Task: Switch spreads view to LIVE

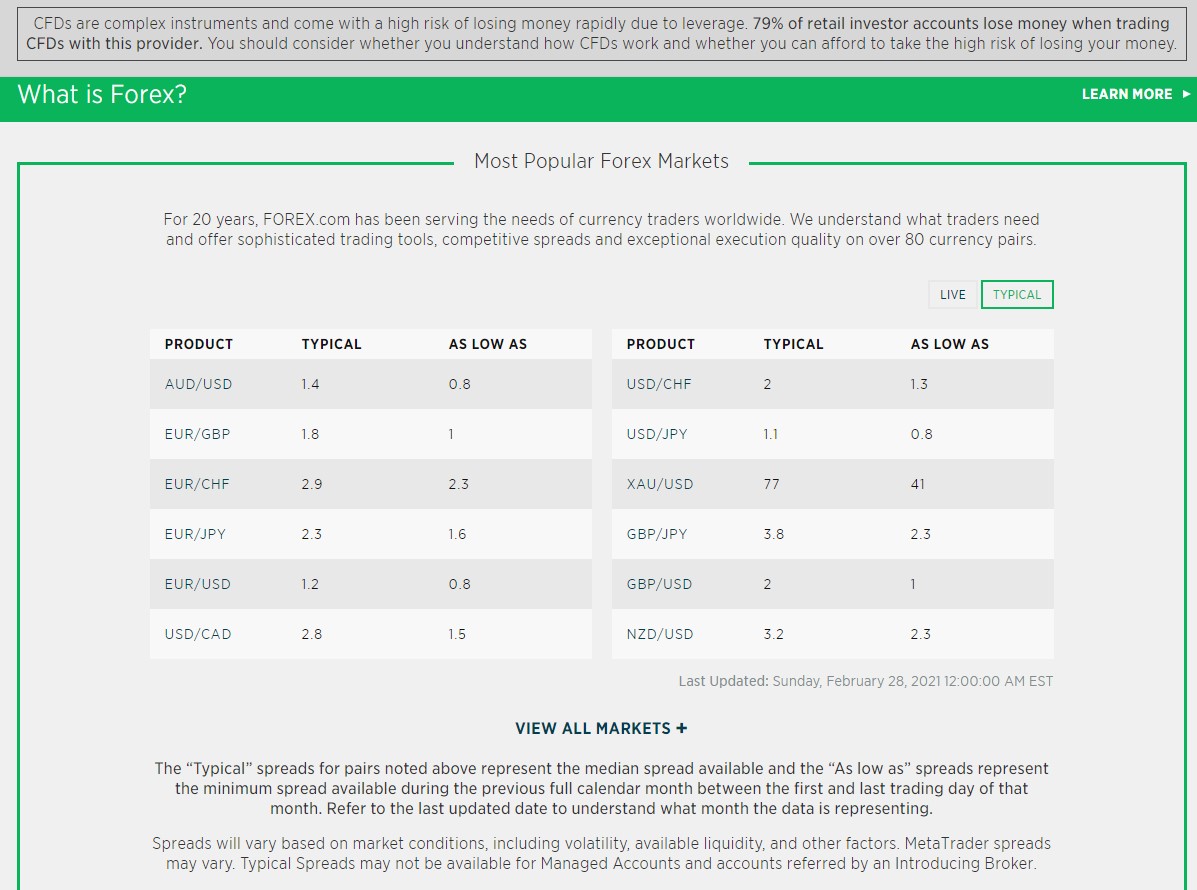Action: click(x=952, y=295)
